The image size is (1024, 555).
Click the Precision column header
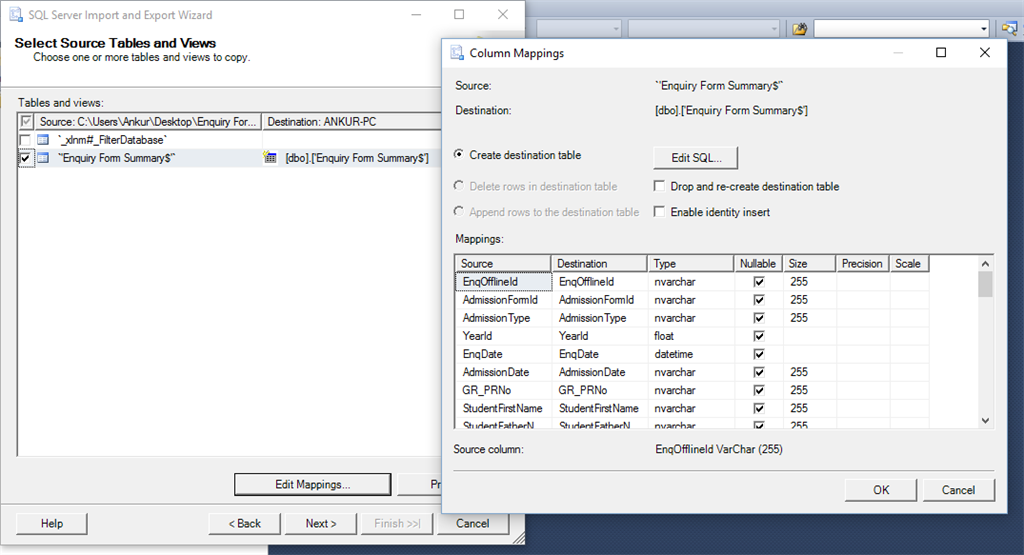pyautogui.click(x=863, y=263)
